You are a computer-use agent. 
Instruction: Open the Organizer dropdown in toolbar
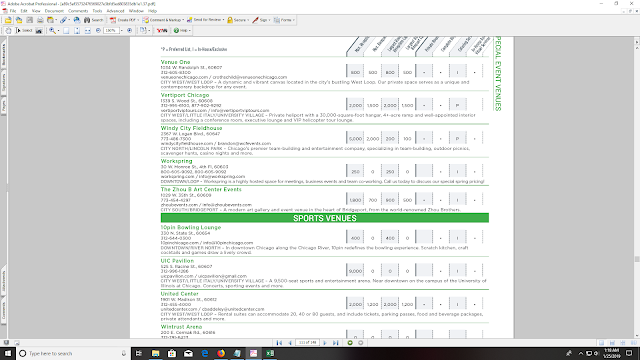[56, 20]
